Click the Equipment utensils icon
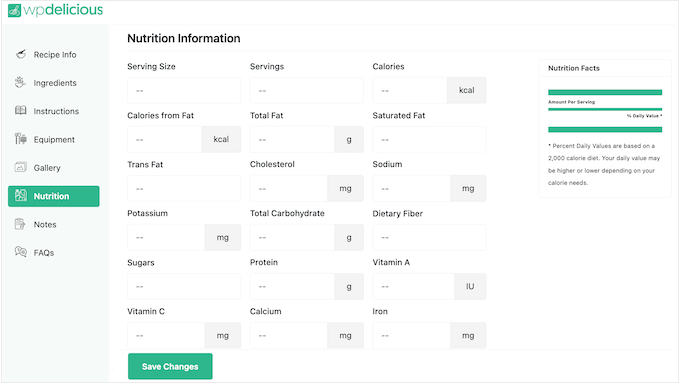680x384 pixels. tap(20, 139)
